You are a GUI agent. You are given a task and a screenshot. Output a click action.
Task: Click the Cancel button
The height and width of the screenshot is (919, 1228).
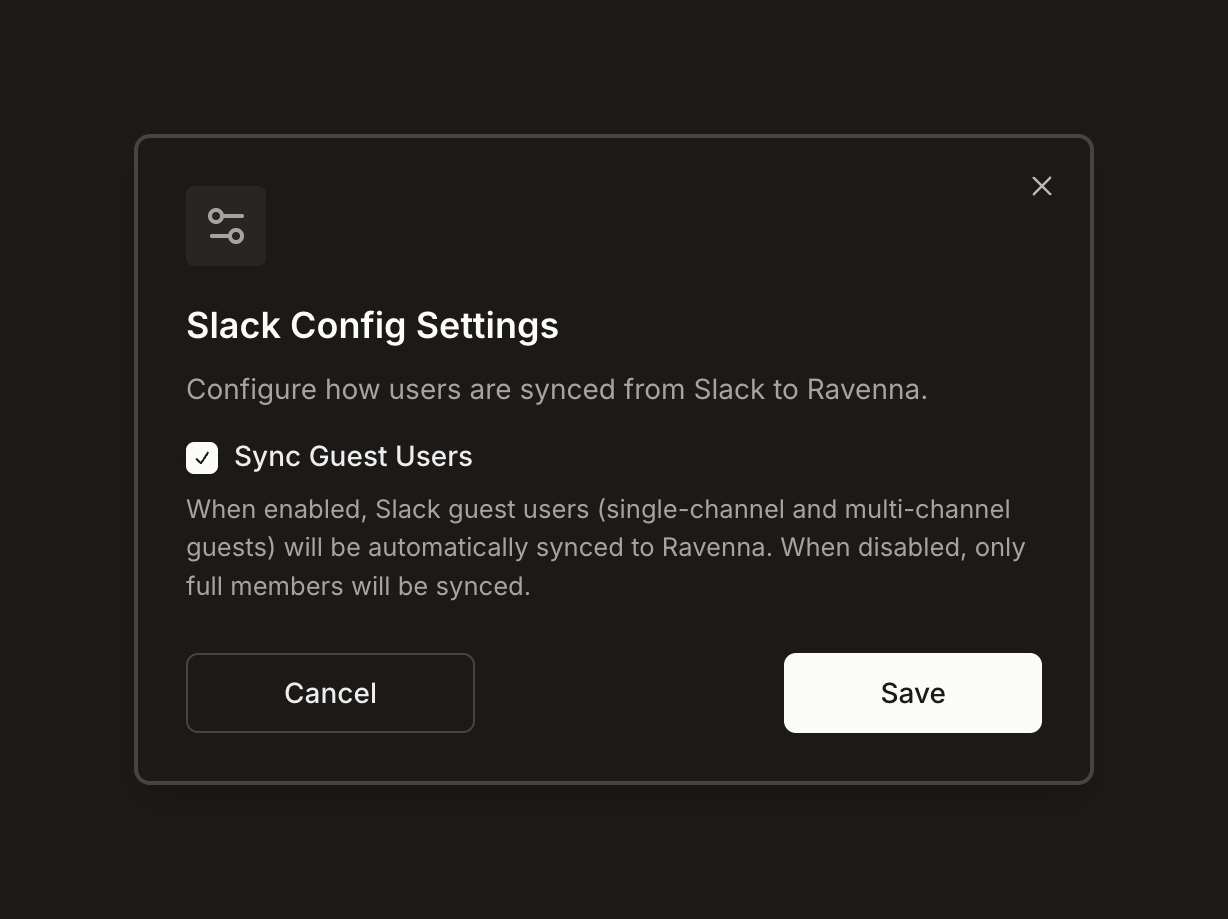[x=330, y=693]
